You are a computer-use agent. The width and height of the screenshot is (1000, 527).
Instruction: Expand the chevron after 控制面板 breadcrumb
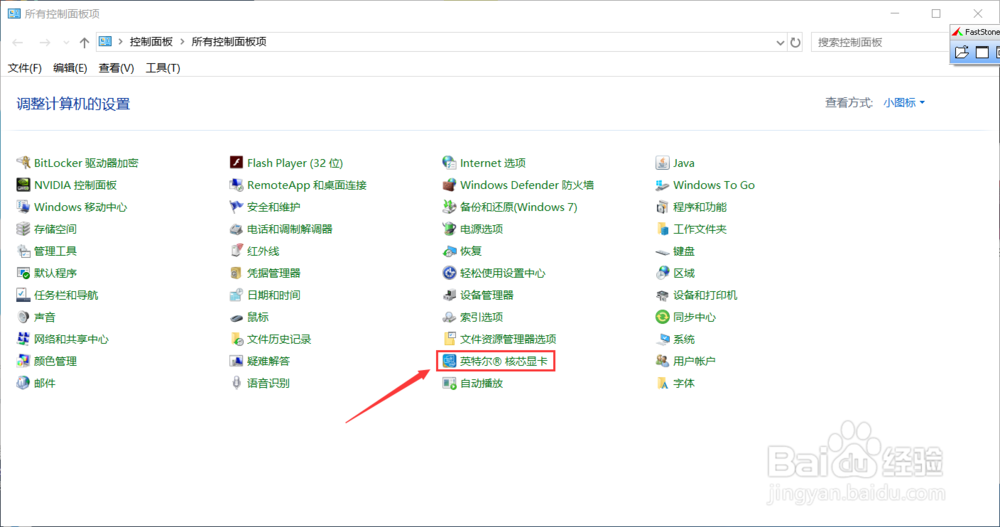pos(182,41)
